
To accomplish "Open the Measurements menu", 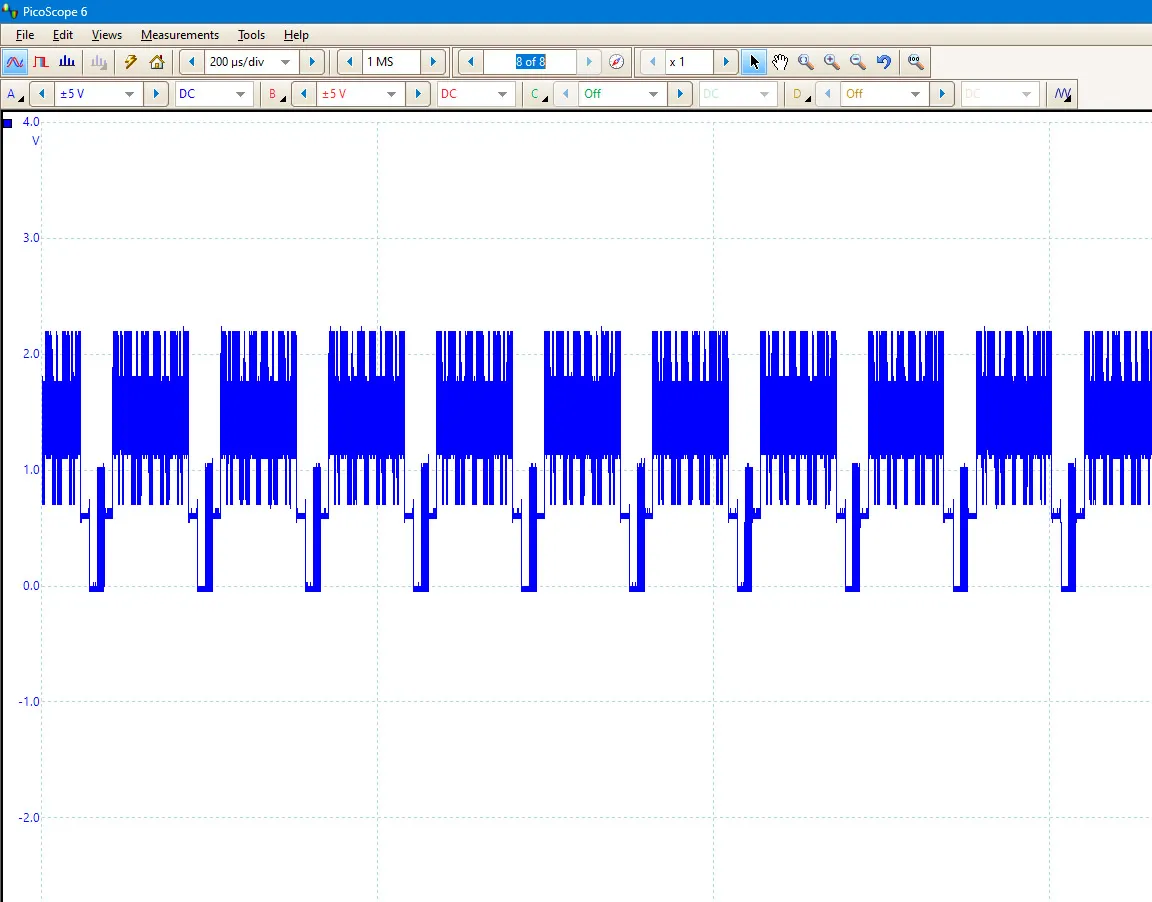I will (179, 35).
